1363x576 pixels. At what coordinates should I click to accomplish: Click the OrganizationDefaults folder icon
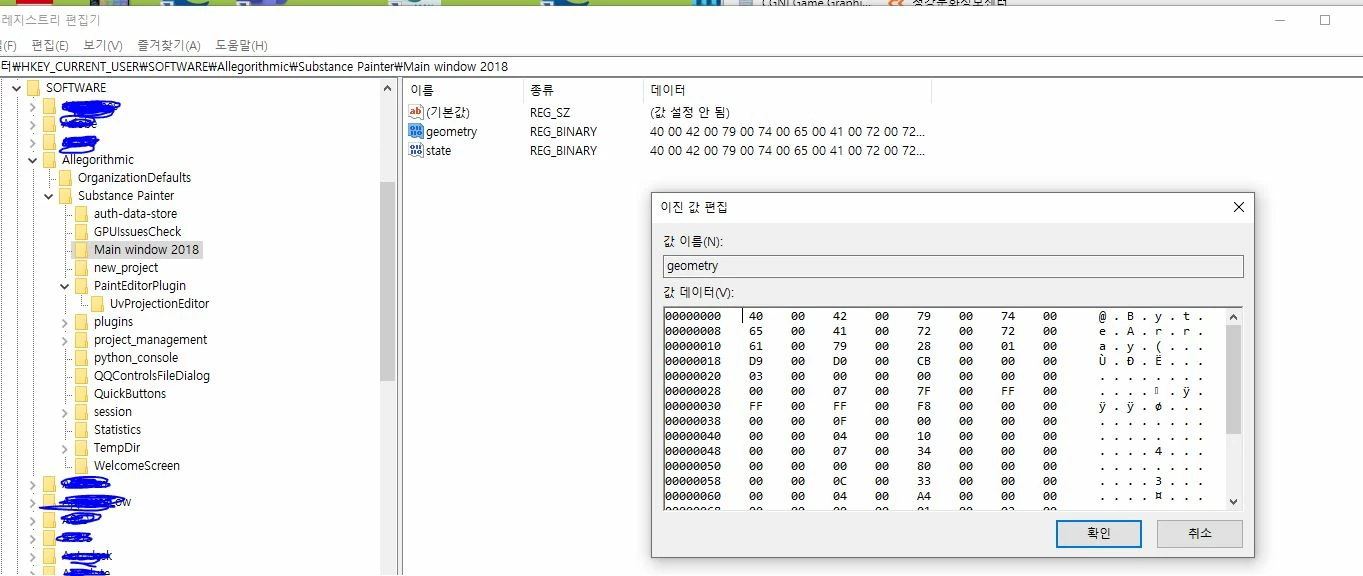66,178
